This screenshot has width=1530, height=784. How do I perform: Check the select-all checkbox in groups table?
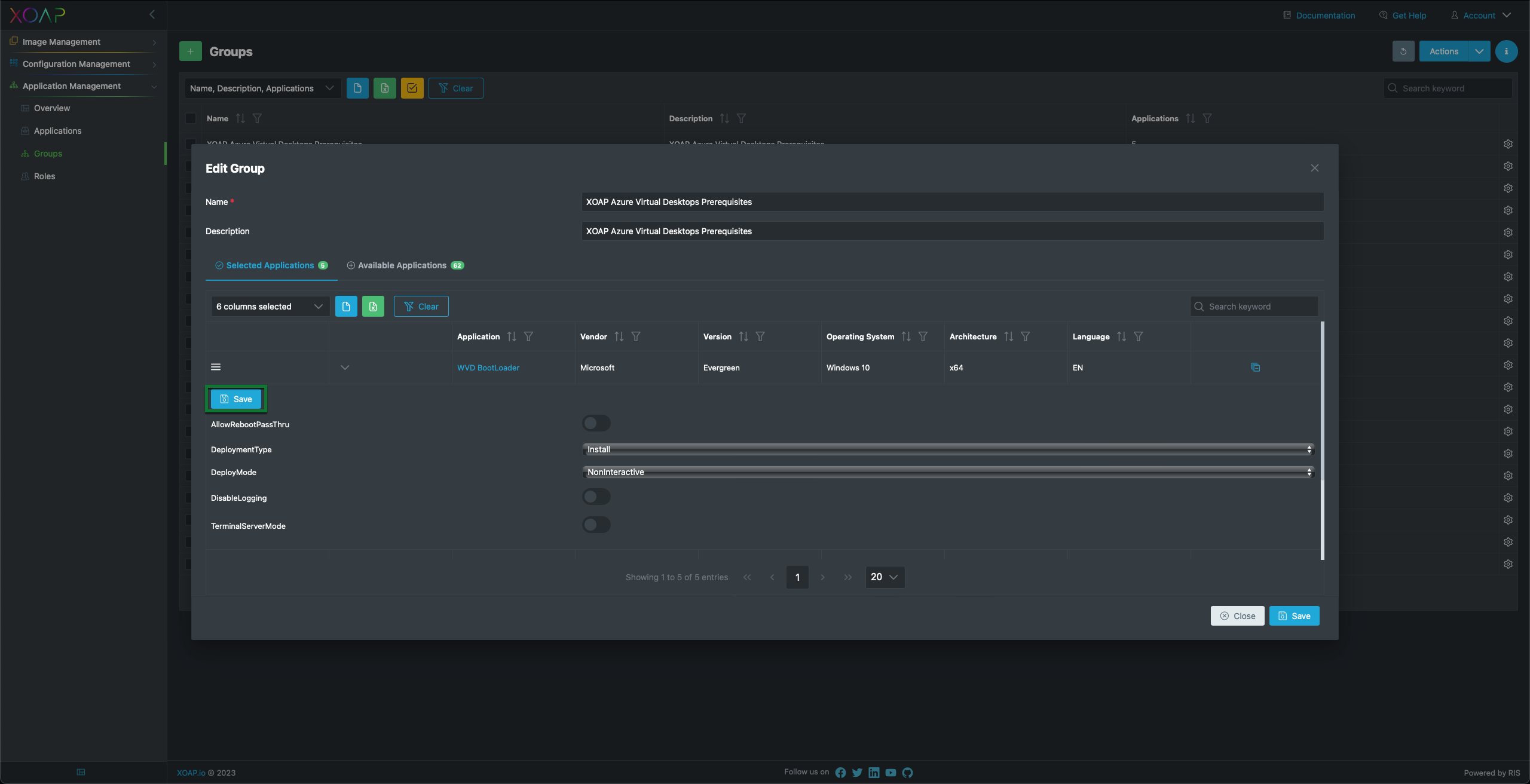coord(191,118)
